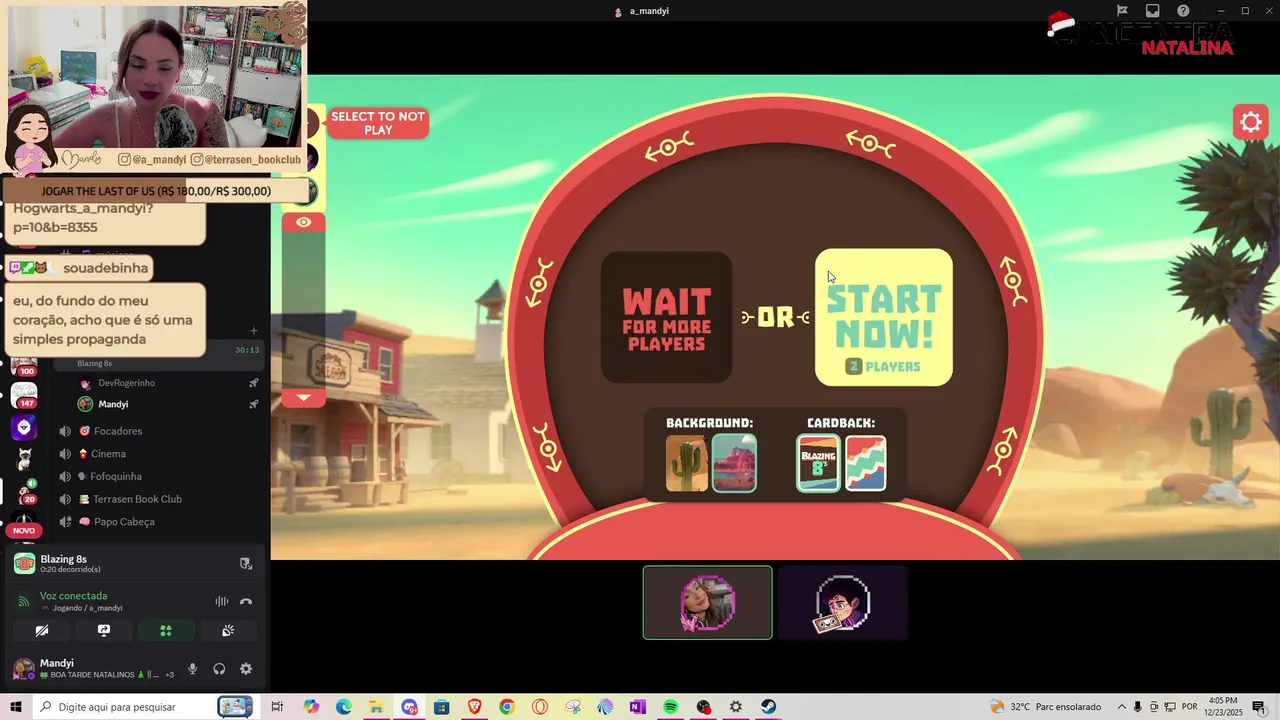Viewport: 1280px width, 720px height.
Task: Expand the red down-arrow participant panel
Action: point(304,398)
